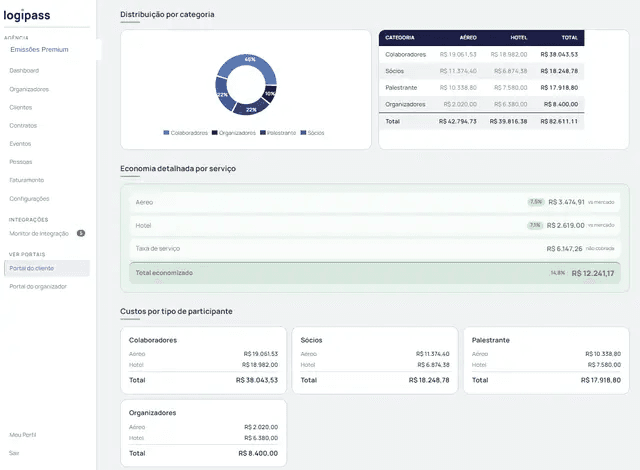Click Sair to log out

click(14, 453)
